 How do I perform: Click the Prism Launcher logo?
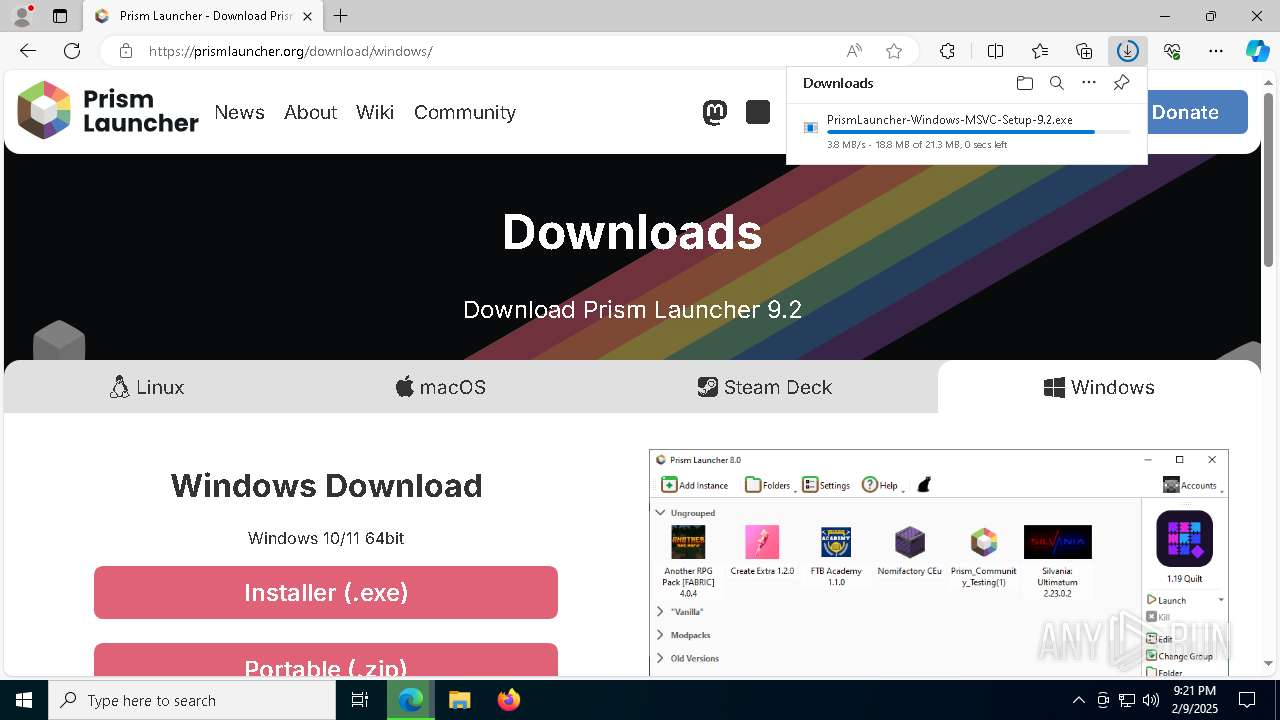point(107,110)
